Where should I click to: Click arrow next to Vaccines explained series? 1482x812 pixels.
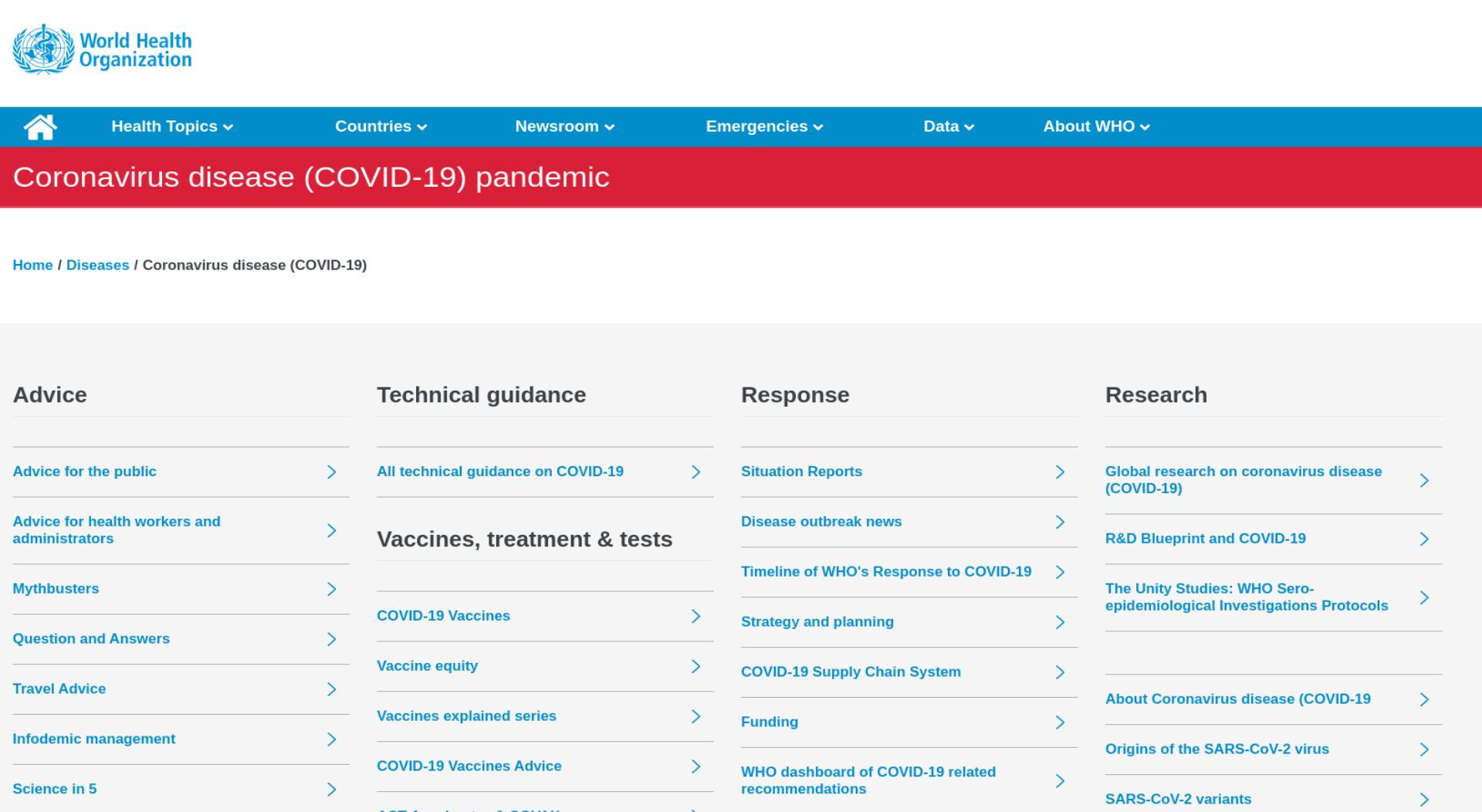coord(695,716)
